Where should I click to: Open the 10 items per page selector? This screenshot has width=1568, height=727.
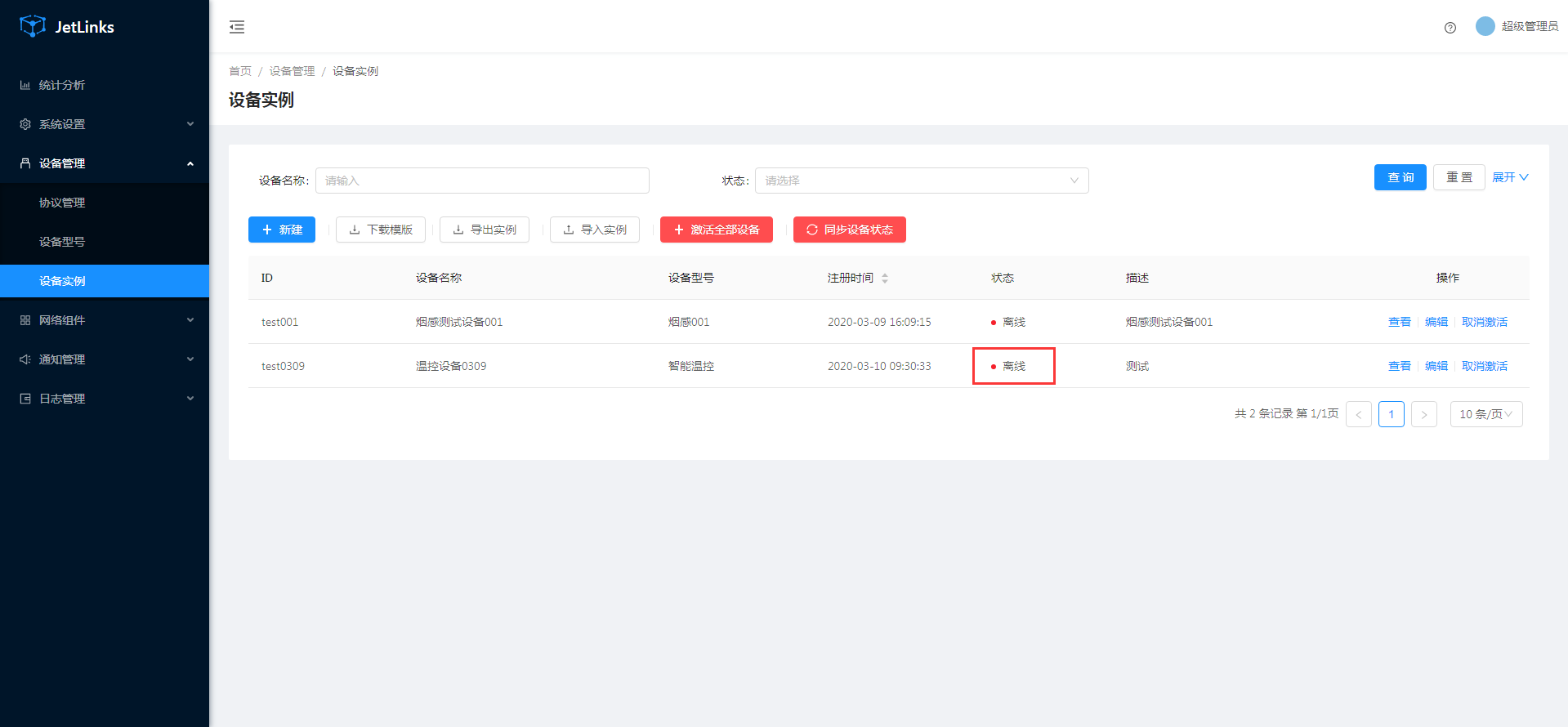pos(1485,414)
